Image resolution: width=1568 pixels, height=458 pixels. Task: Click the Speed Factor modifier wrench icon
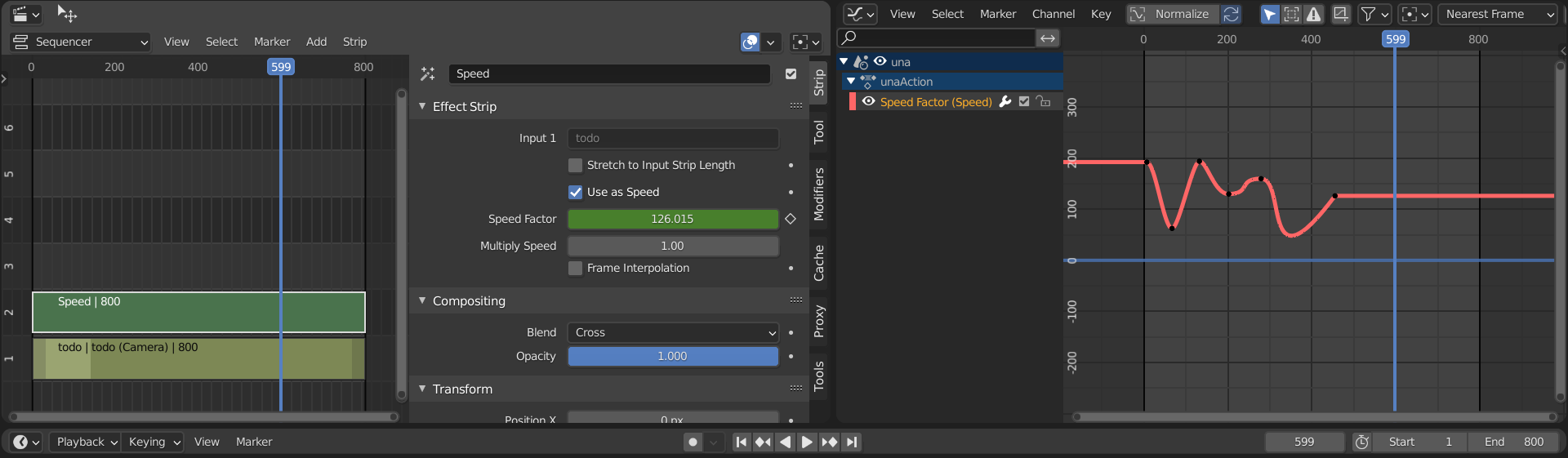[1005, 102]
